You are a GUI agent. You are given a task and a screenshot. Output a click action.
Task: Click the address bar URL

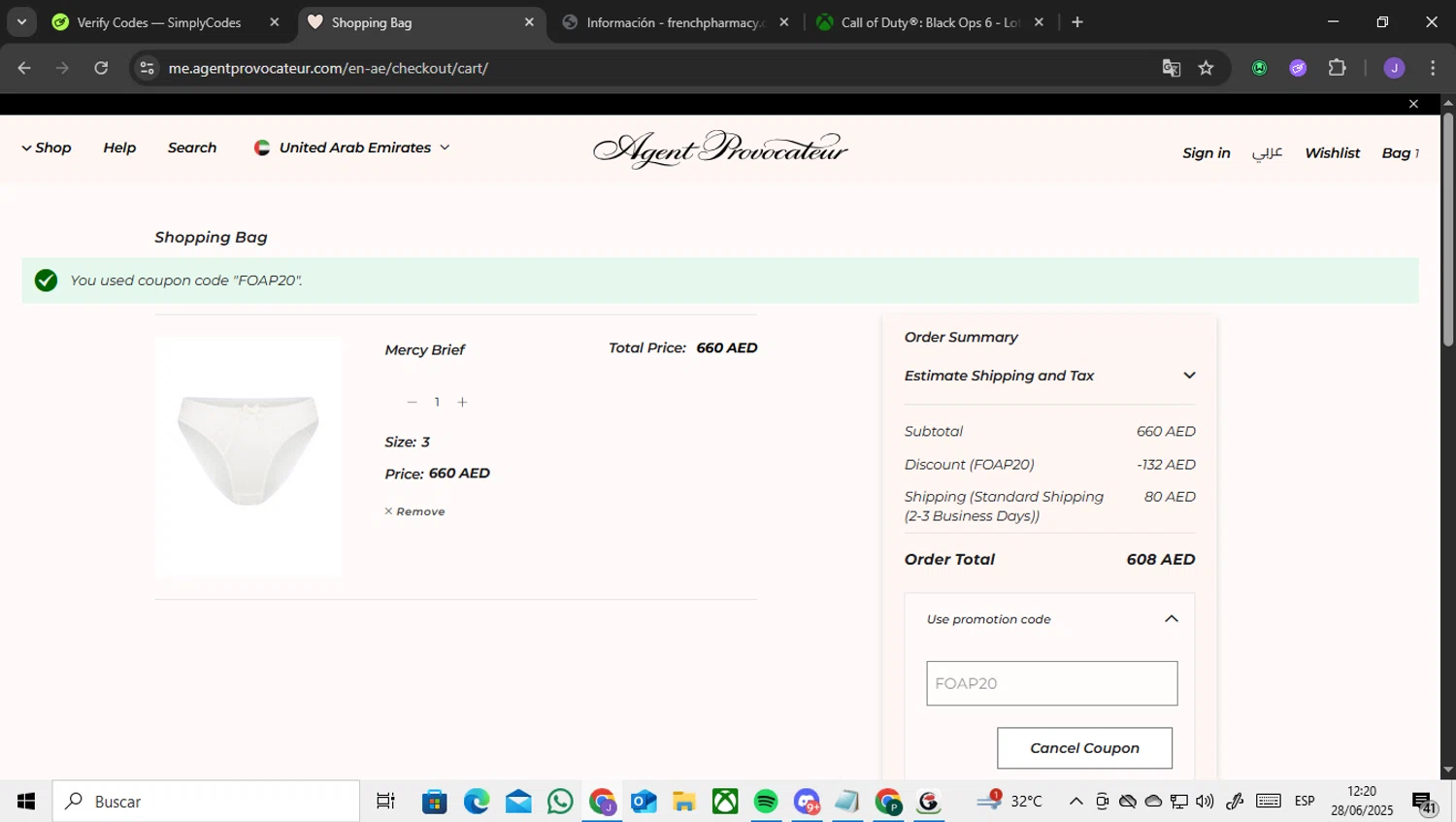328,68
